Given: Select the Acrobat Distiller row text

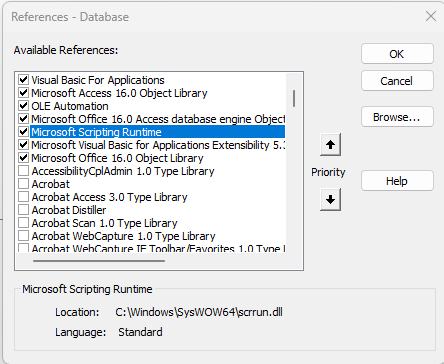Looking at the screenshot, I should tap(69, 210).
